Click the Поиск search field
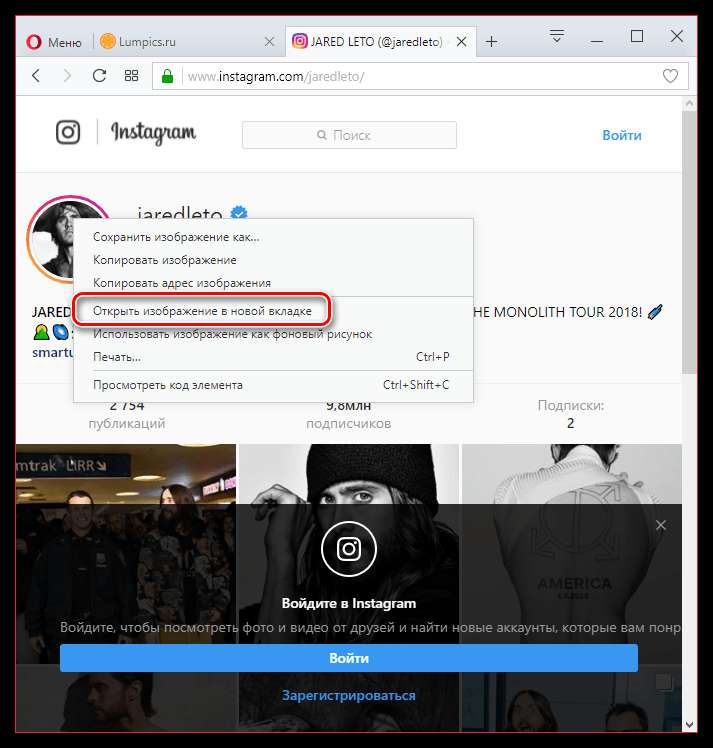713x748 pixels. coord(349,135)
